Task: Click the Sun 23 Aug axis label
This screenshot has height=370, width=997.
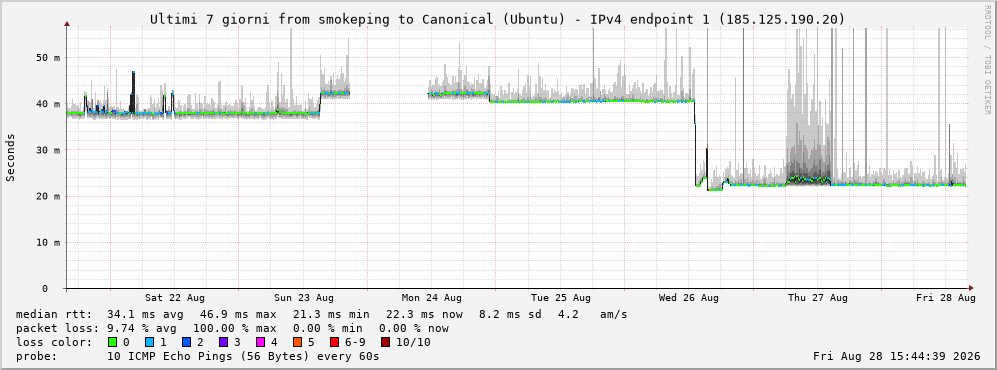Action: pyautogui.click(x=304, y=298)
